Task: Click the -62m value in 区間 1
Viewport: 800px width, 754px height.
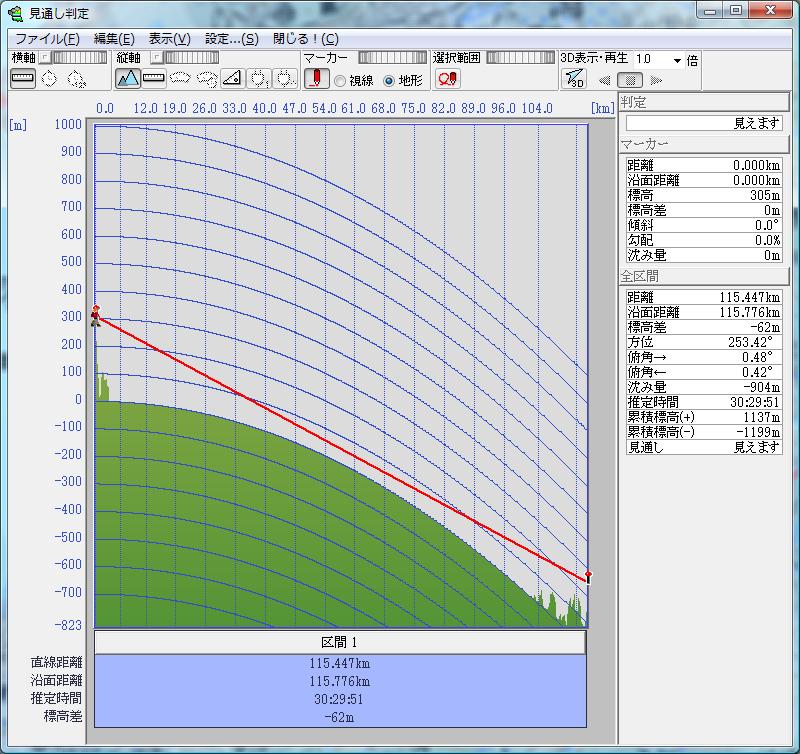Action: [340, 717]
